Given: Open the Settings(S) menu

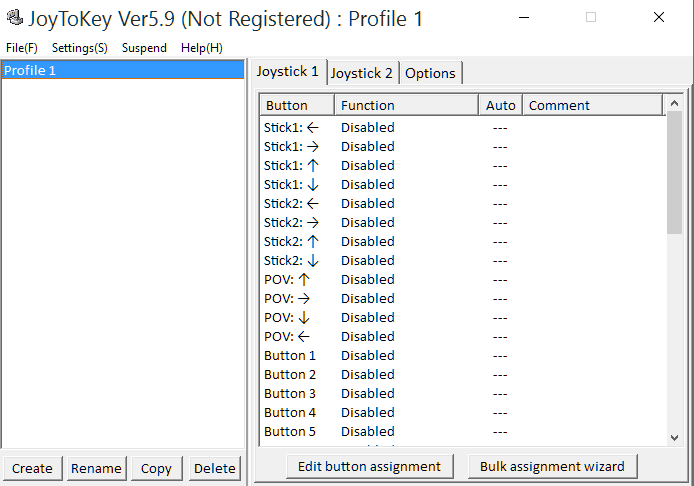Looking at the screenshot, I should (80, 48).
